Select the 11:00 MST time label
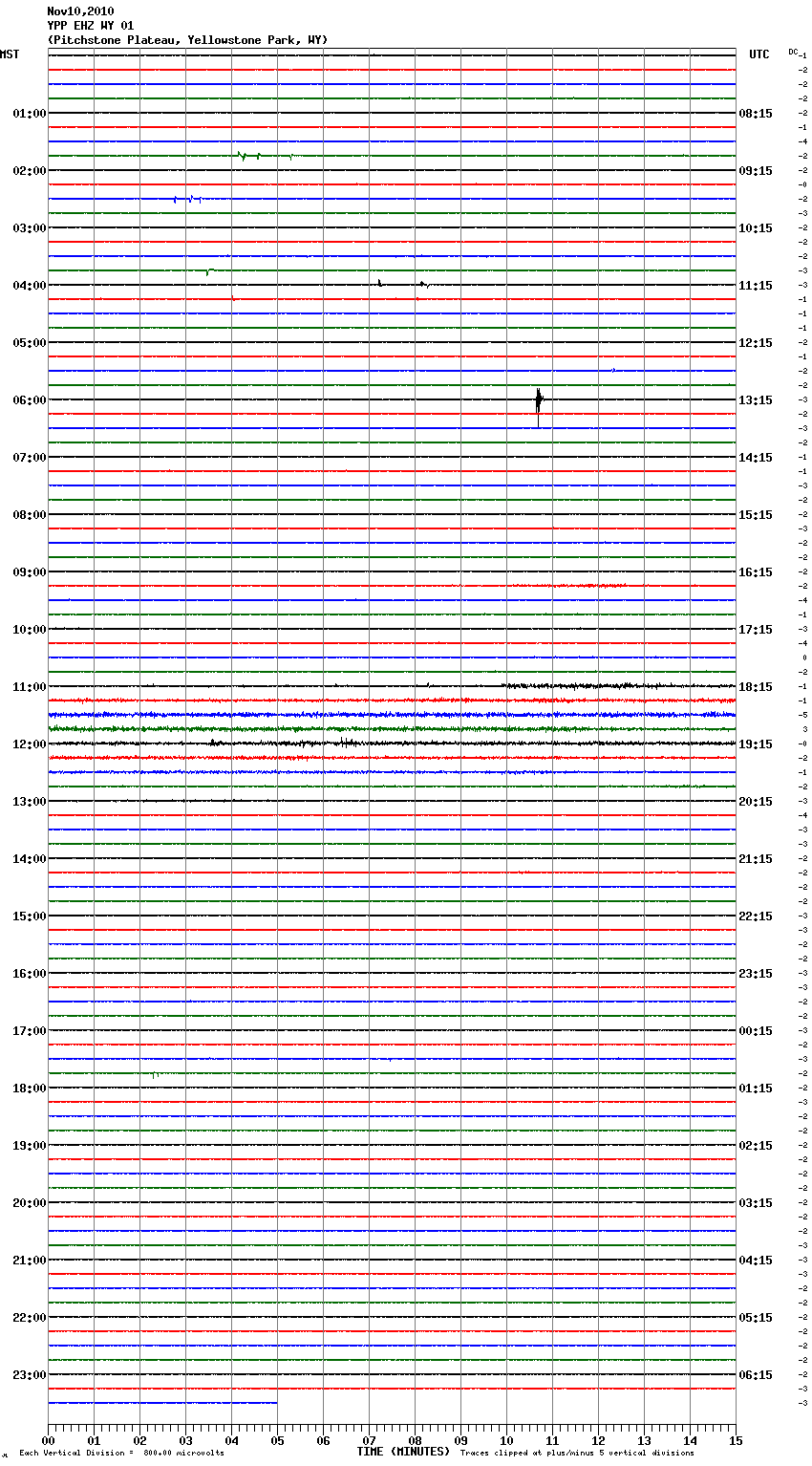The image size is (812, 1466). tap(29, 687)
